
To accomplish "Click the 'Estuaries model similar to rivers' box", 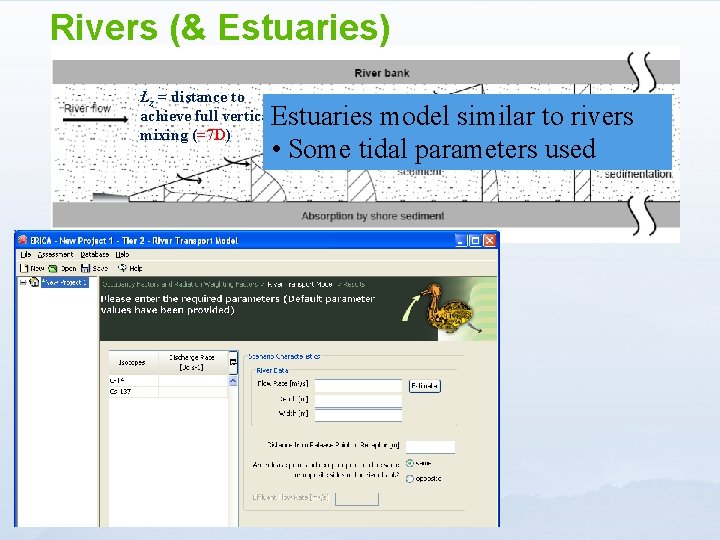I will pyautogui.click(x=467, y=132).
